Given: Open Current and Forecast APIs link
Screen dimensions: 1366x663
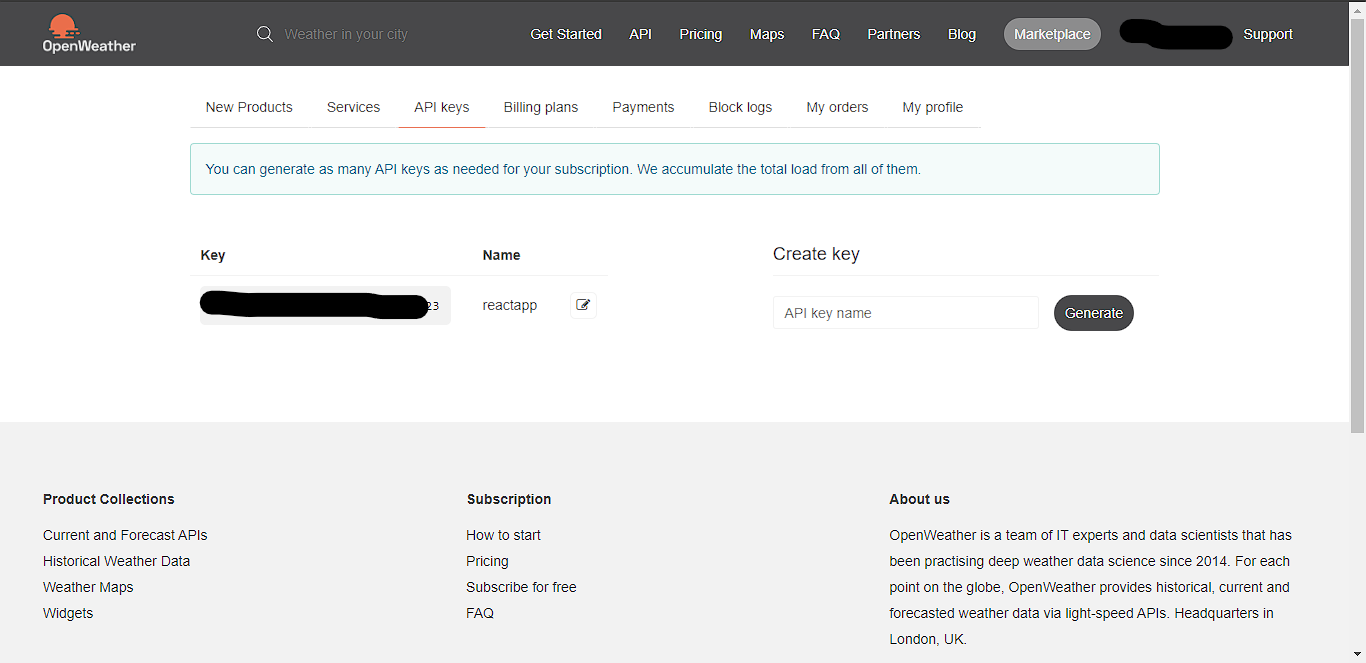Looking at the screenshot, I should [125, 535].
